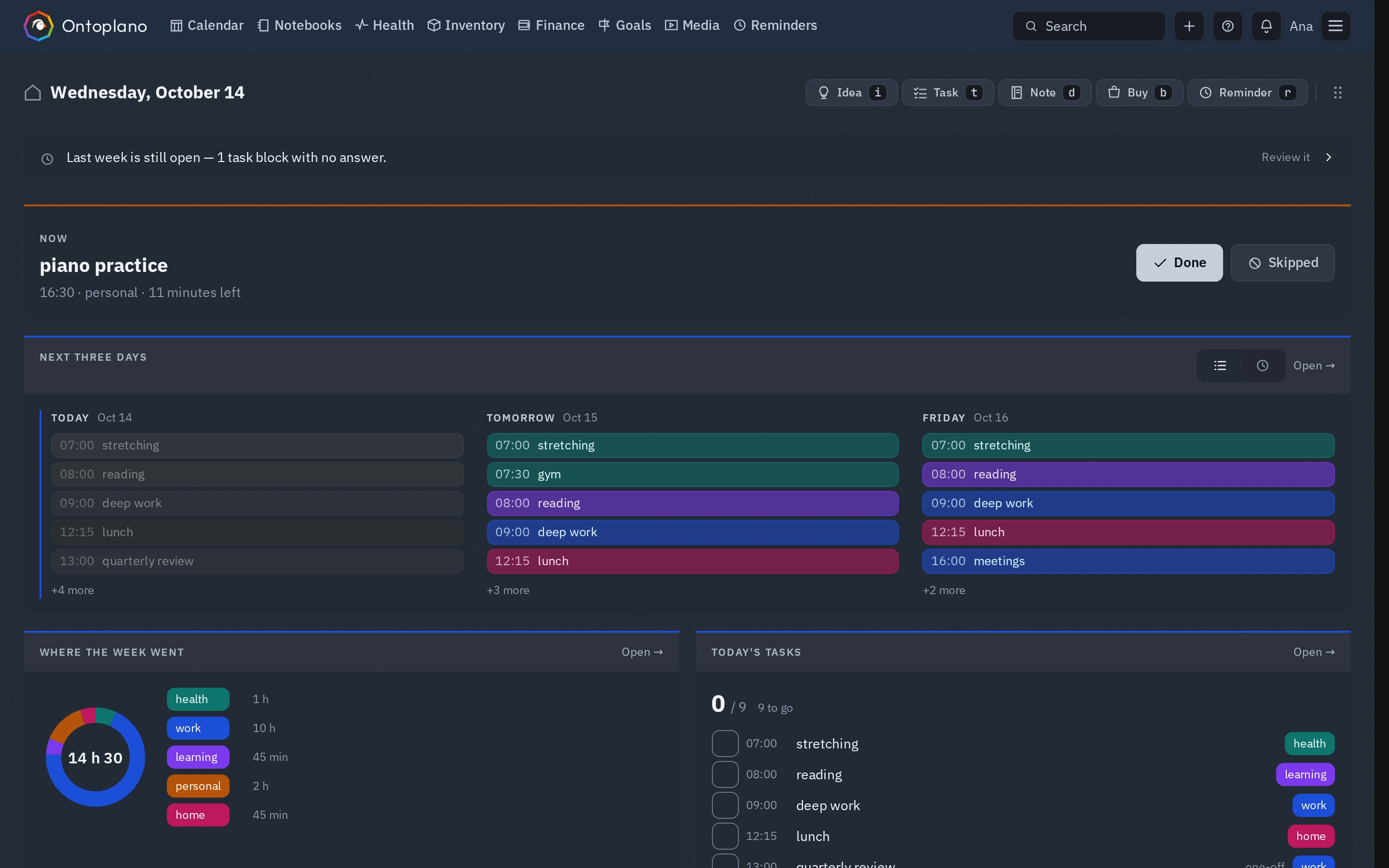This screenshot has height=868, width=1389.
Task: Click the home icon beside the date
Action: pos(33,93)
